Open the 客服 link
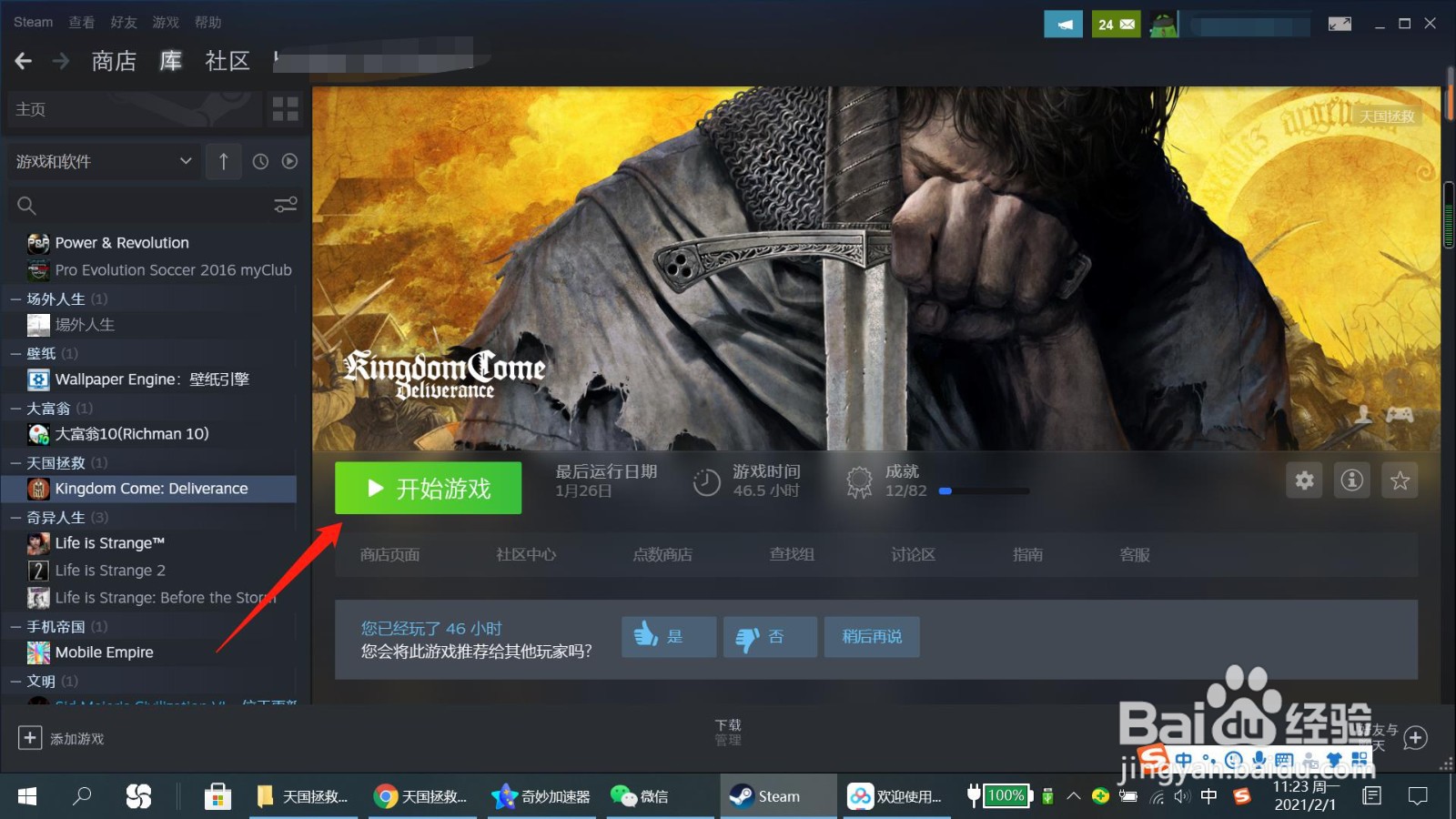 (1135, 554)
